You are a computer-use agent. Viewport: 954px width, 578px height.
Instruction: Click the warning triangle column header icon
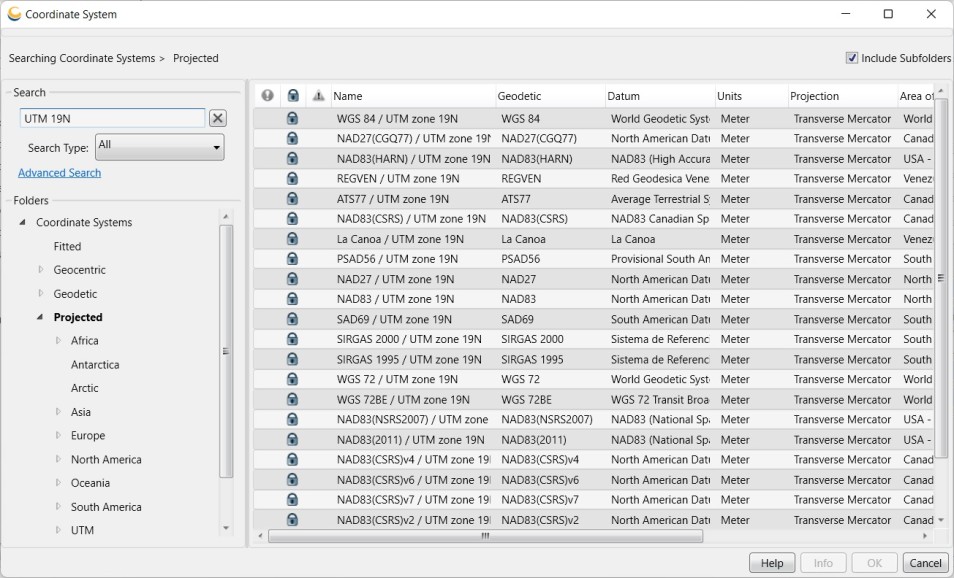(318, 96)
